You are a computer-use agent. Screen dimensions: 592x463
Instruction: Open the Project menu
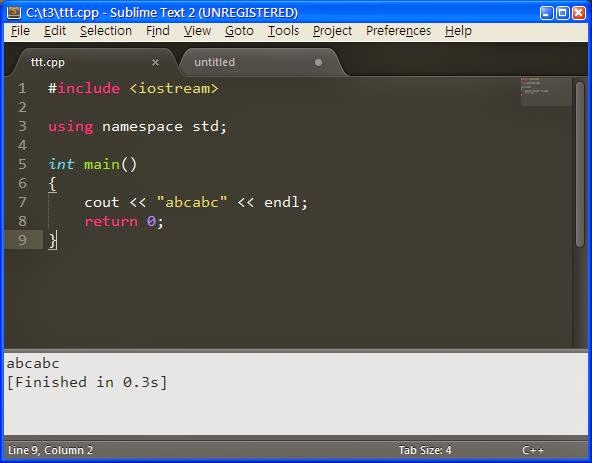point(332,31)
